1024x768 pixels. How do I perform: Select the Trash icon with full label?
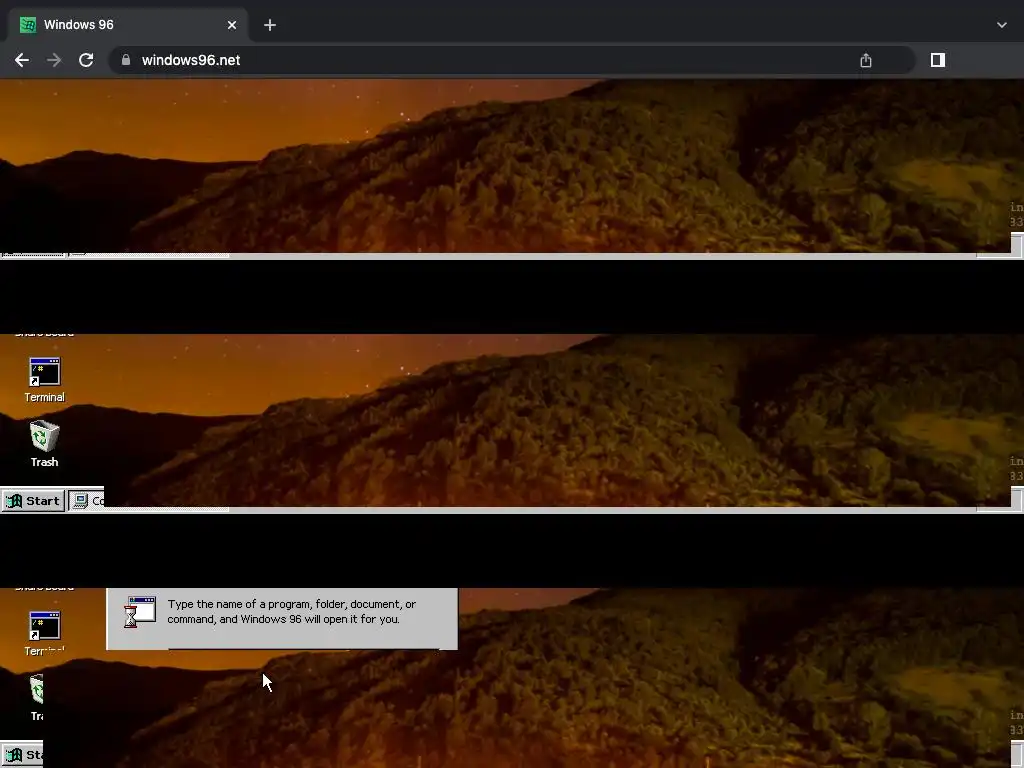(44, 444)
